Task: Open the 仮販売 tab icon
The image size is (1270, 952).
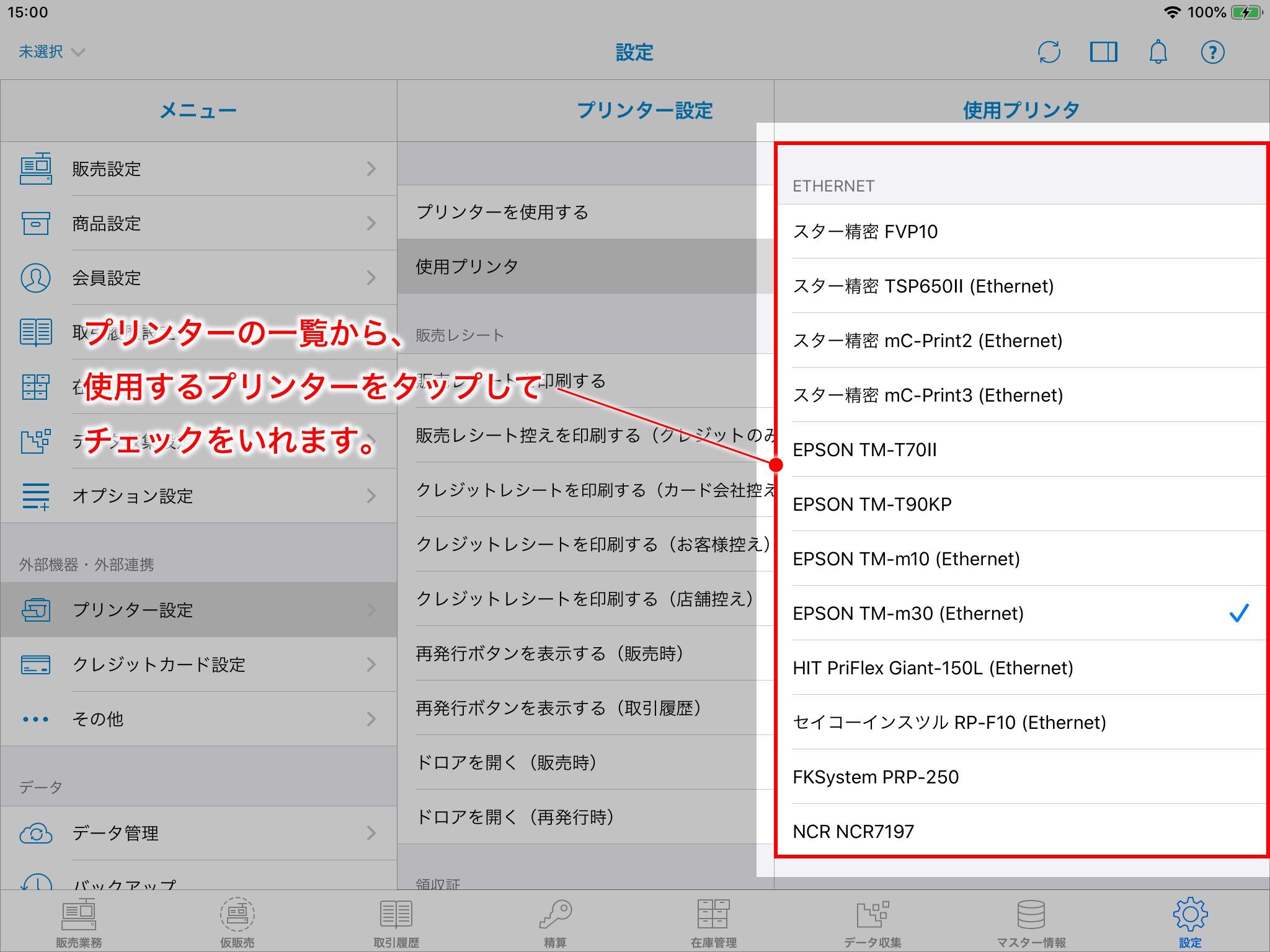Action: pyautogui.click(x=238, y=915)
